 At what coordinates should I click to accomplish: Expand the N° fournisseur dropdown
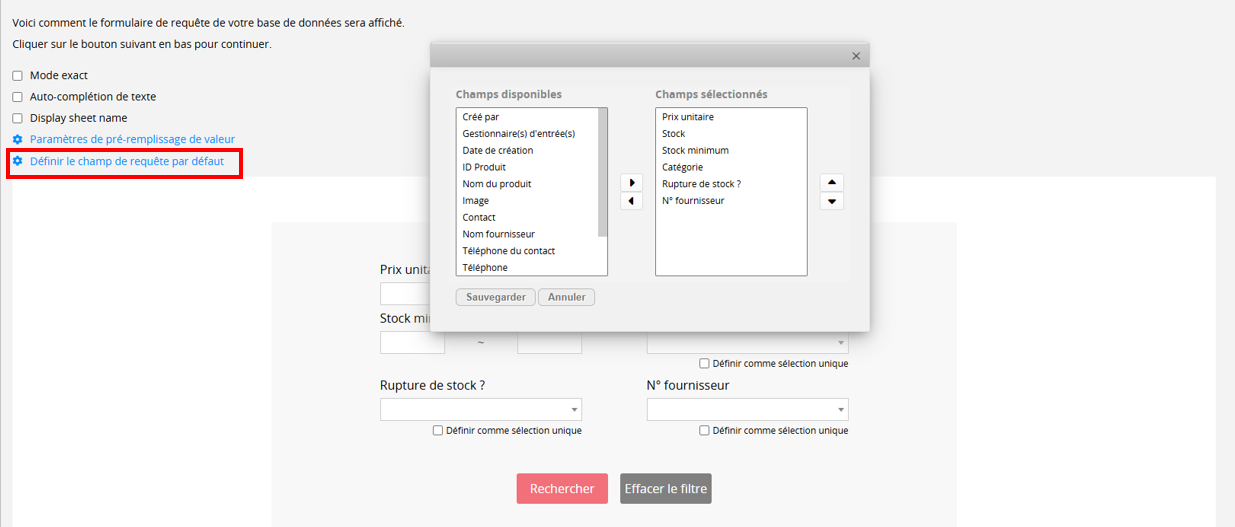[x=748, y=409]
